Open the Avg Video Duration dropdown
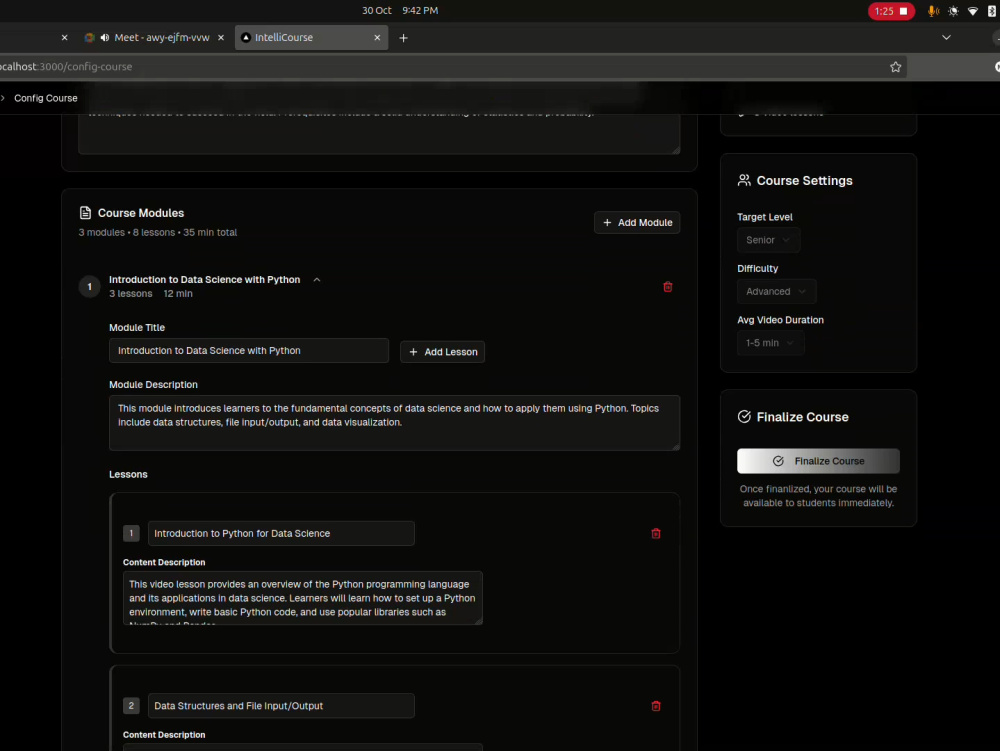 coord(770,343)
